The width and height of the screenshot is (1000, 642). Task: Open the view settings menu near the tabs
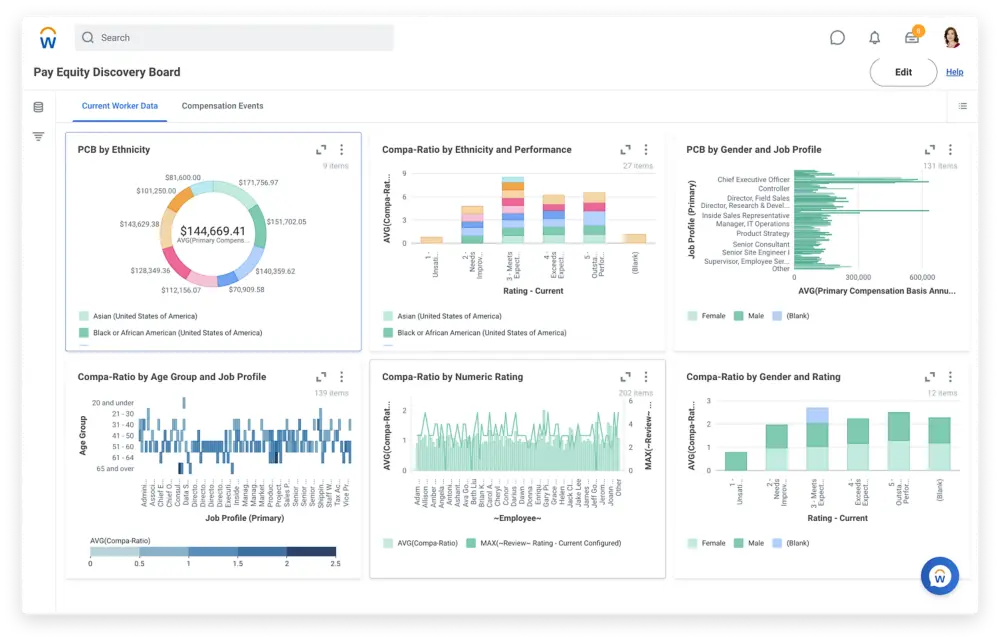(x=962, y=105)
